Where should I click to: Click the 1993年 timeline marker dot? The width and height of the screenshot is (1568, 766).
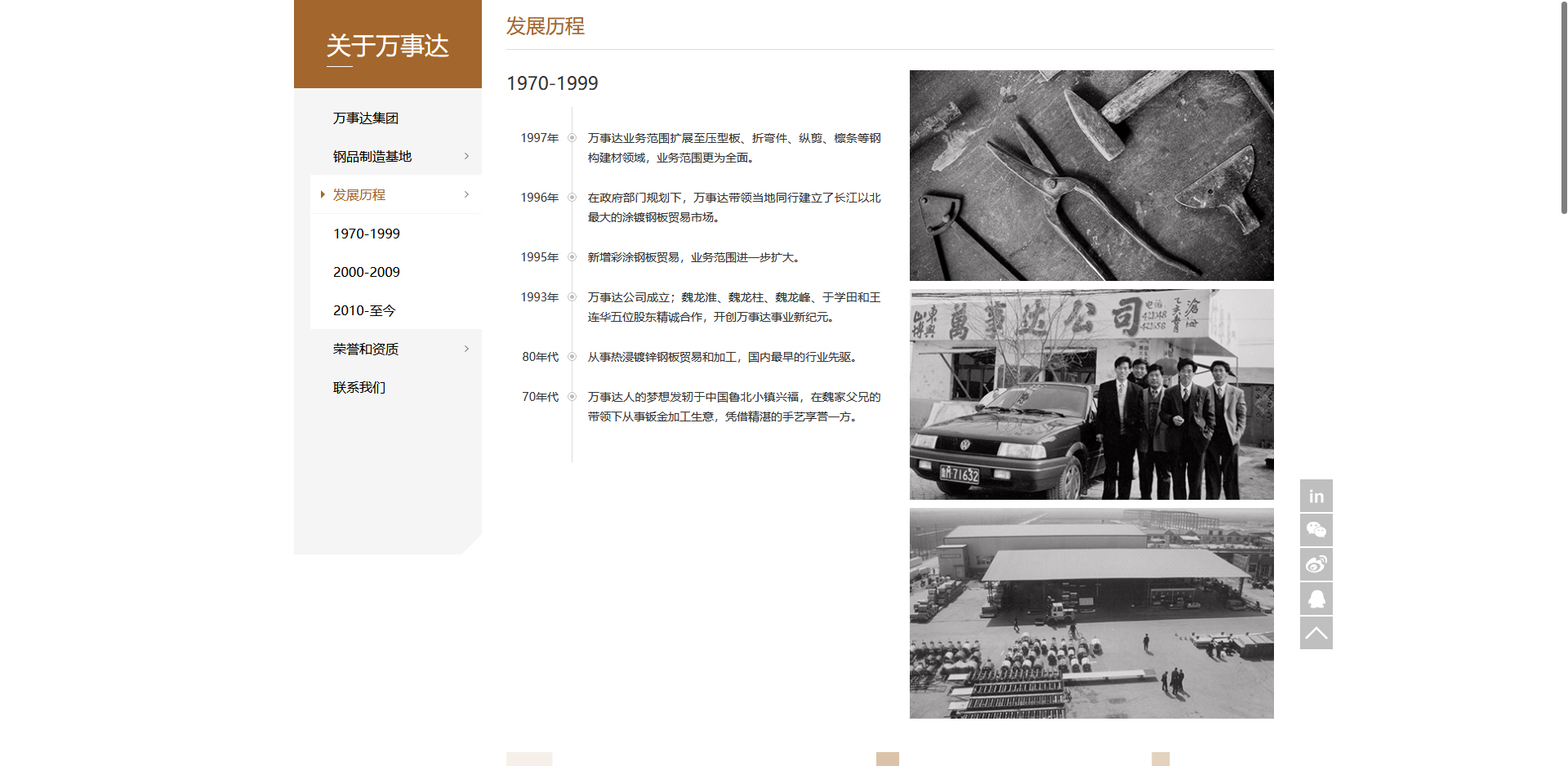pos(572,297)
